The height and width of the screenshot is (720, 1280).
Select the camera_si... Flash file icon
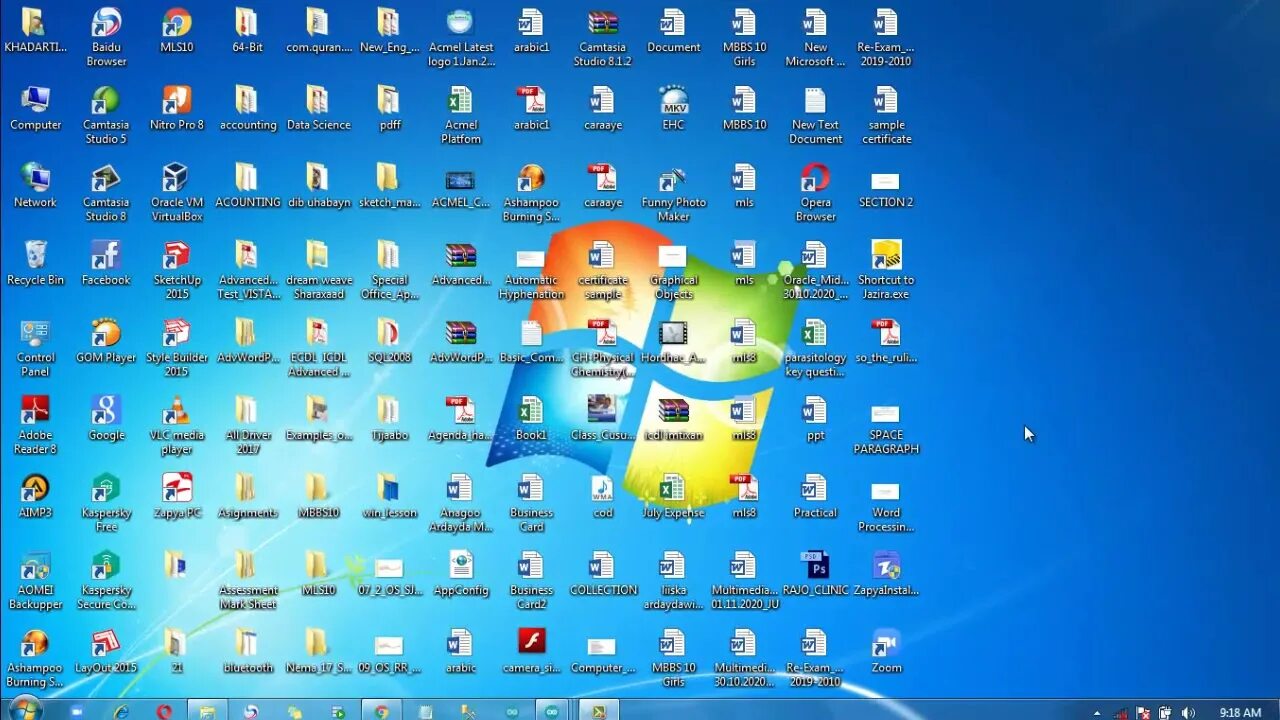click(531, 651)
